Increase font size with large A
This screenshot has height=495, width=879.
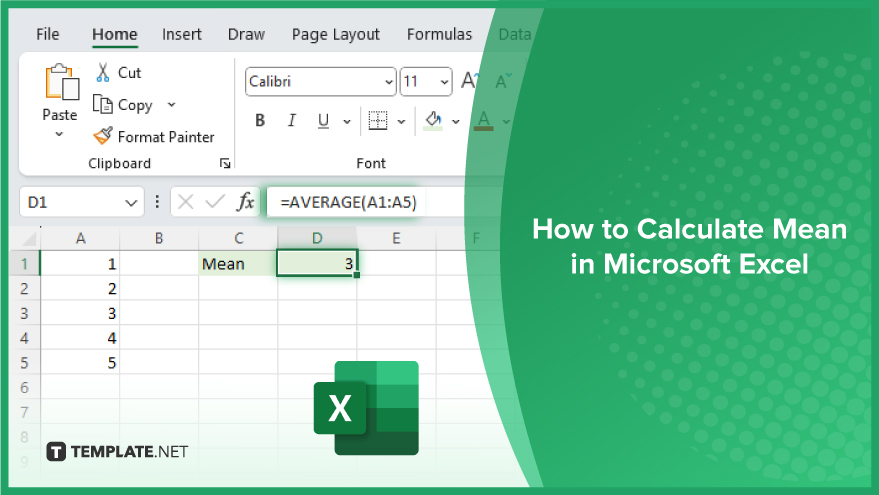tap(470, 81)
